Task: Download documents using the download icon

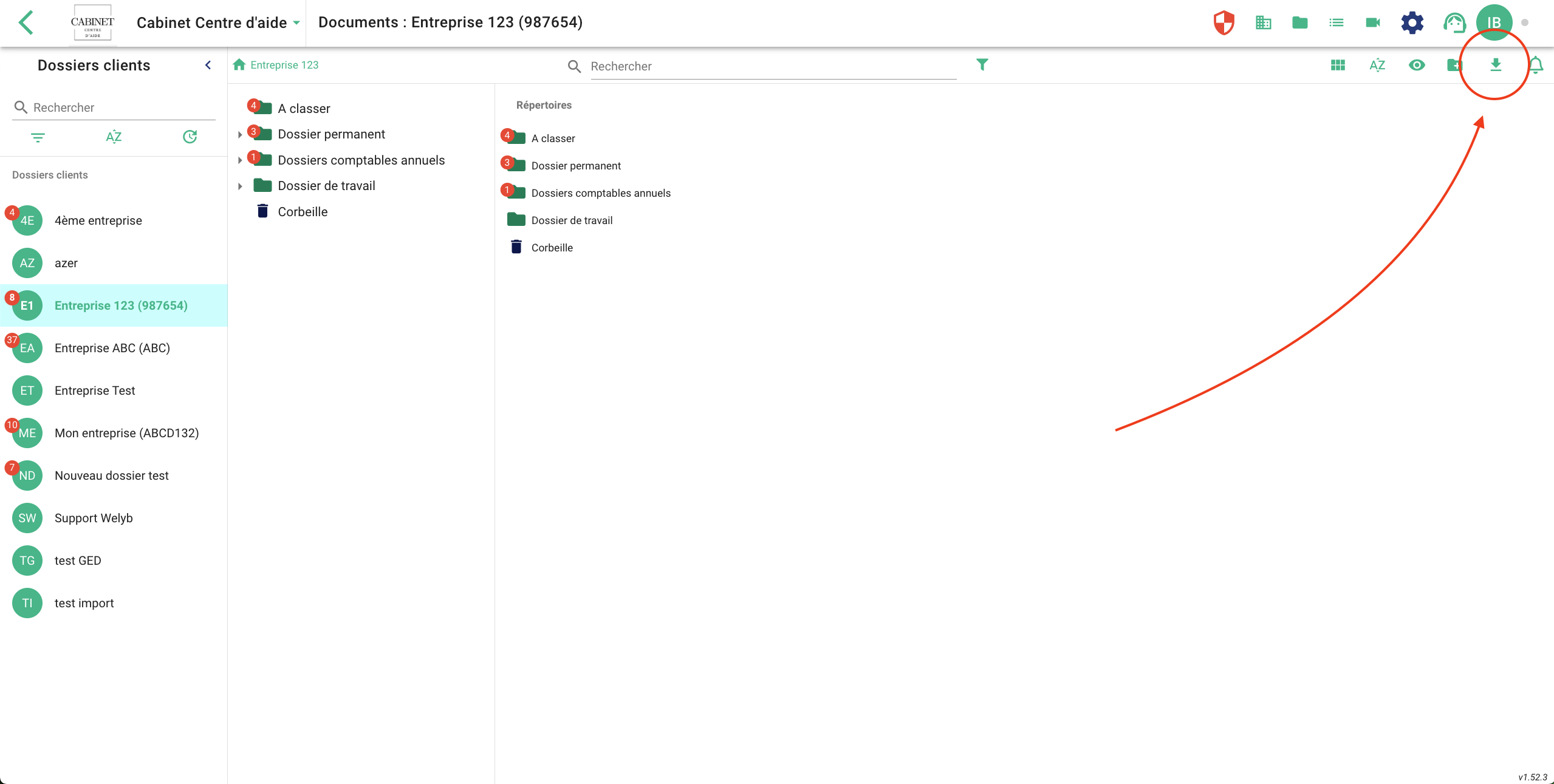Action: [x=1496, y=65]
